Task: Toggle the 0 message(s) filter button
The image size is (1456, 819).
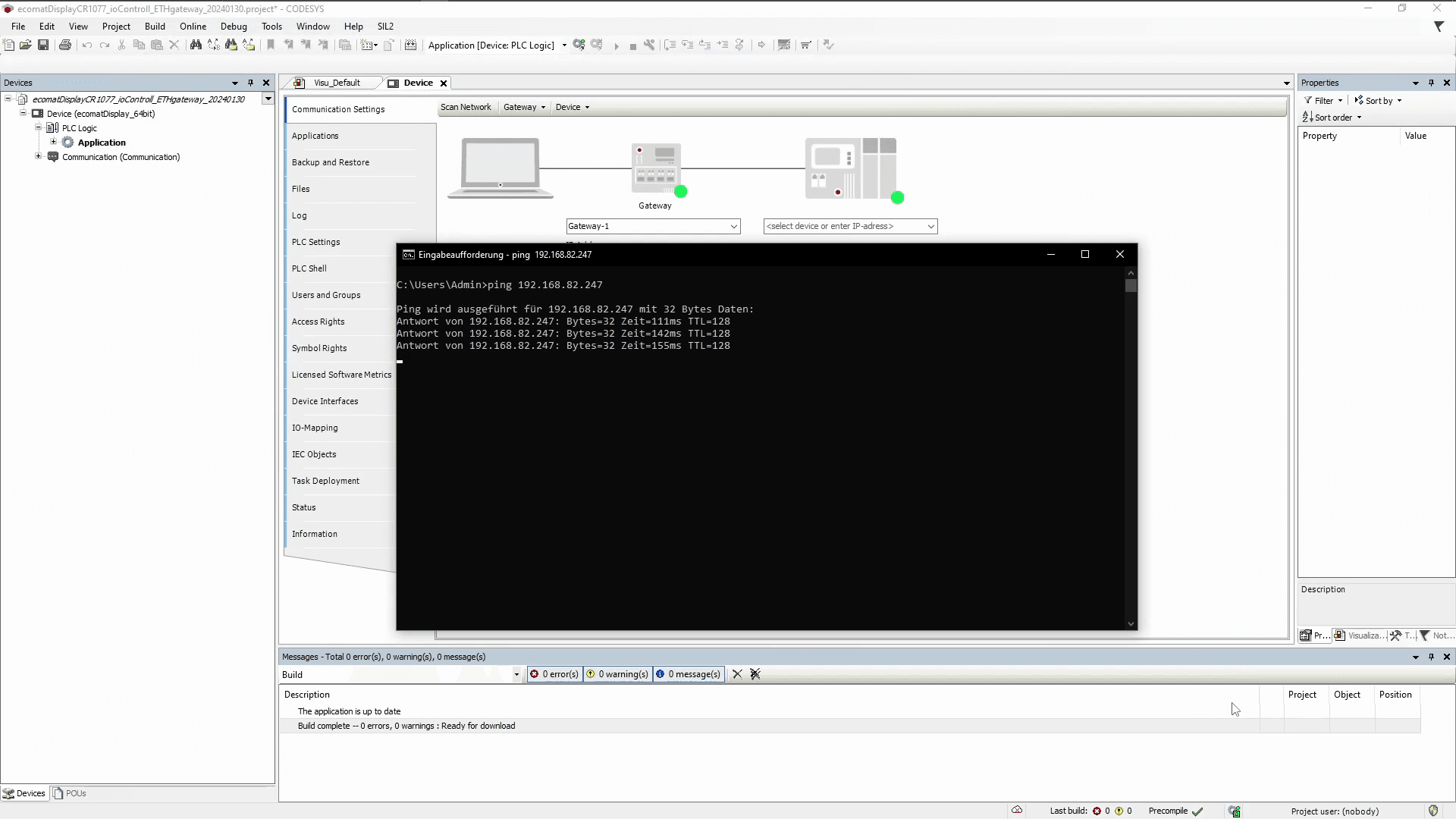Action: 688,674
